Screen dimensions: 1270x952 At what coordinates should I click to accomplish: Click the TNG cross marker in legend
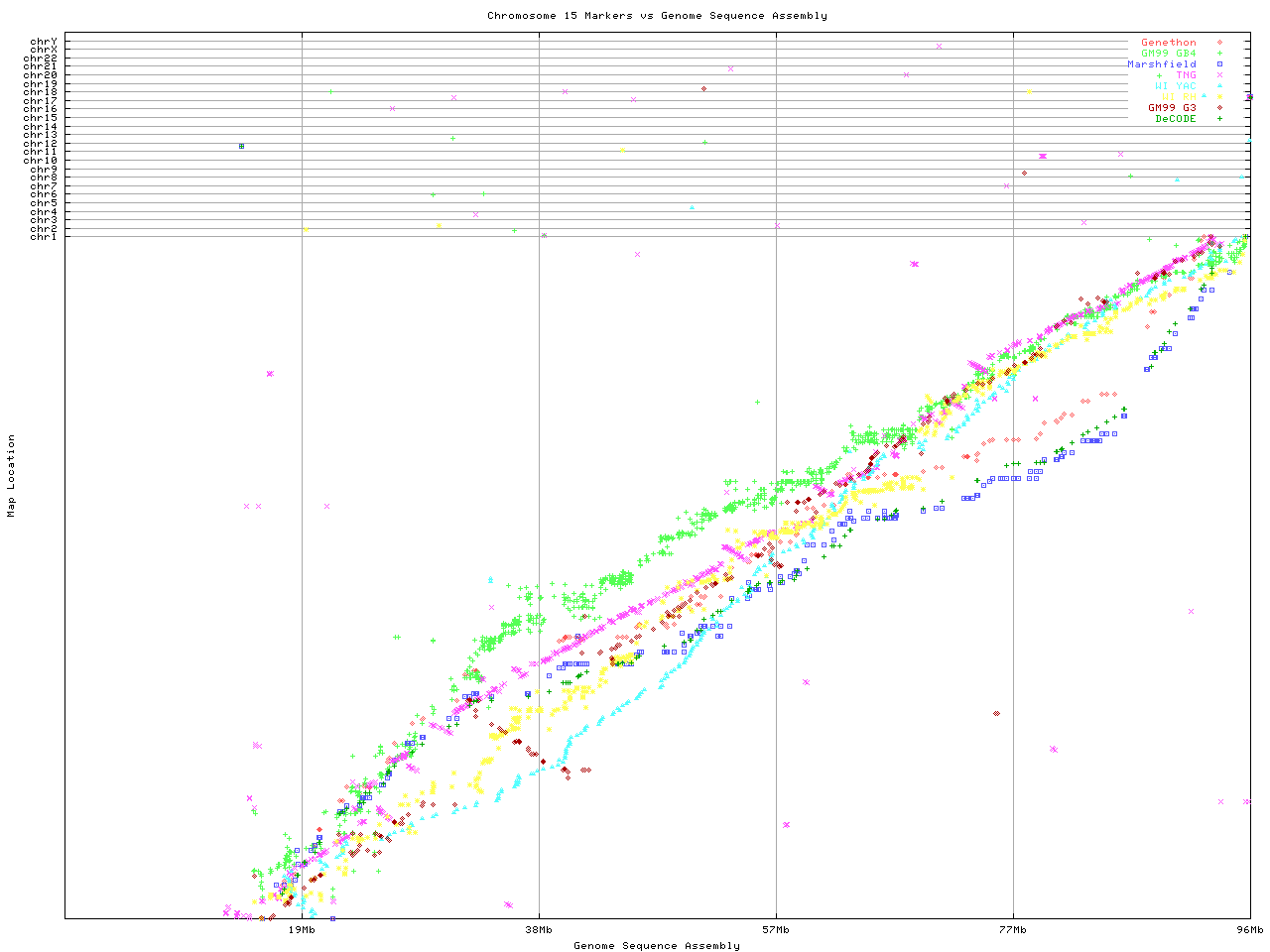1219,75
